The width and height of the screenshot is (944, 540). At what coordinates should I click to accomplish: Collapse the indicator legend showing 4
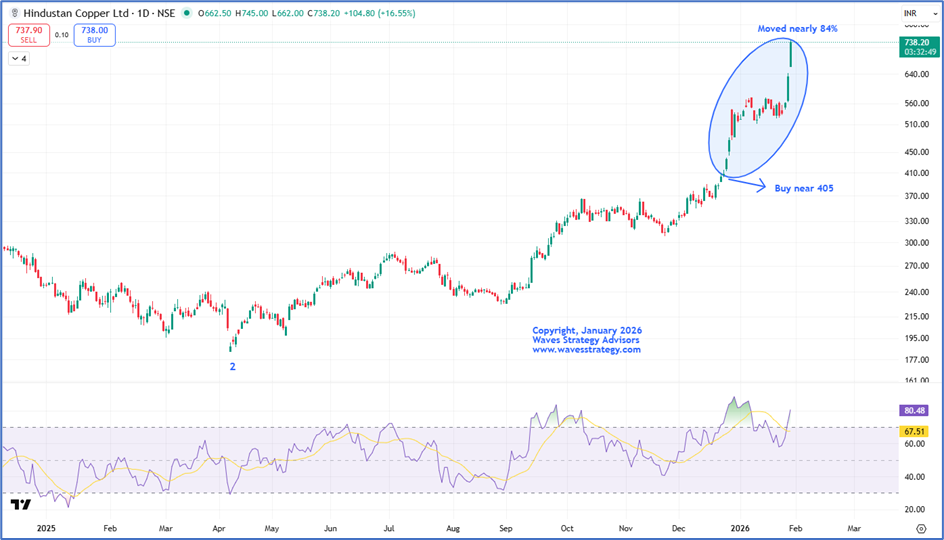click(19, 58)
